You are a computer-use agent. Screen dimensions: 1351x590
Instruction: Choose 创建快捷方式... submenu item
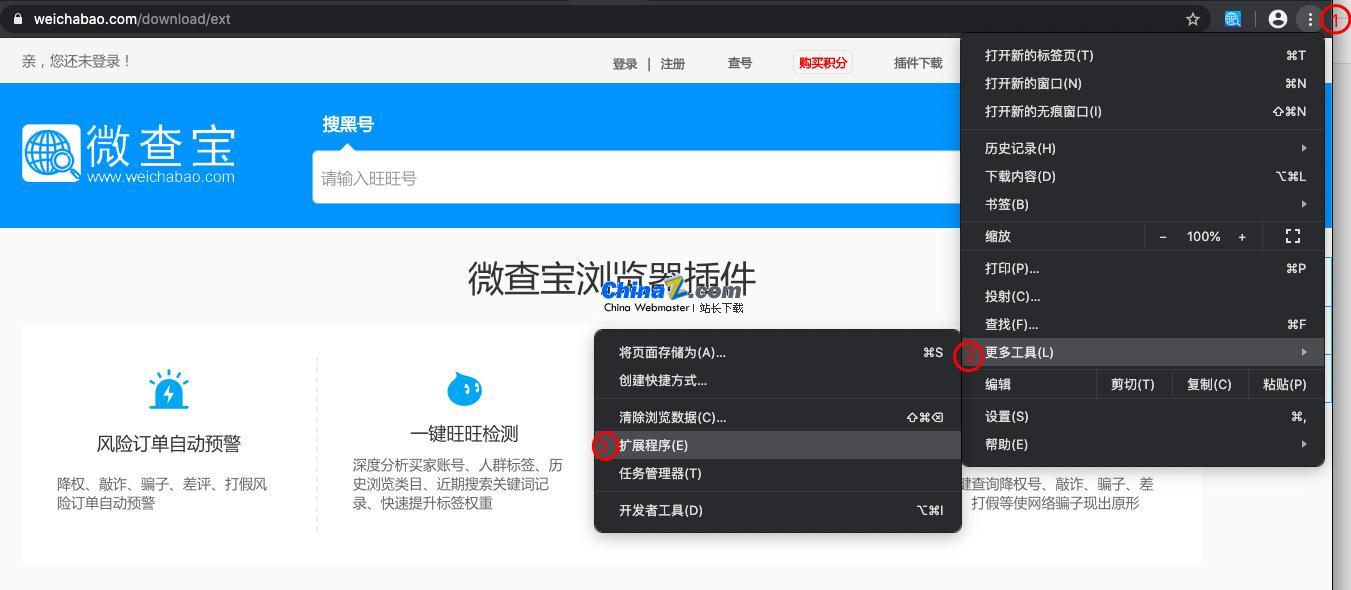click(x=778, y=380)
